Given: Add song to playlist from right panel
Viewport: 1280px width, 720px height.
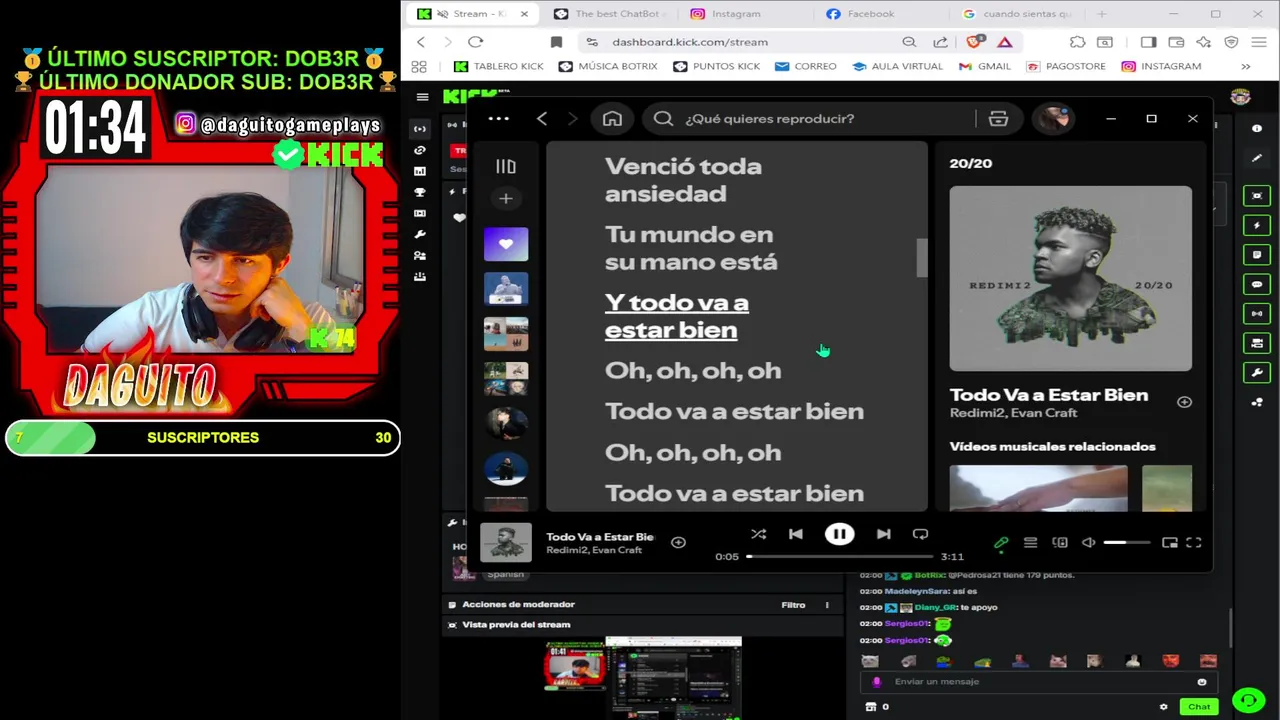Looking at the screenshot, I should (1184, 402).
